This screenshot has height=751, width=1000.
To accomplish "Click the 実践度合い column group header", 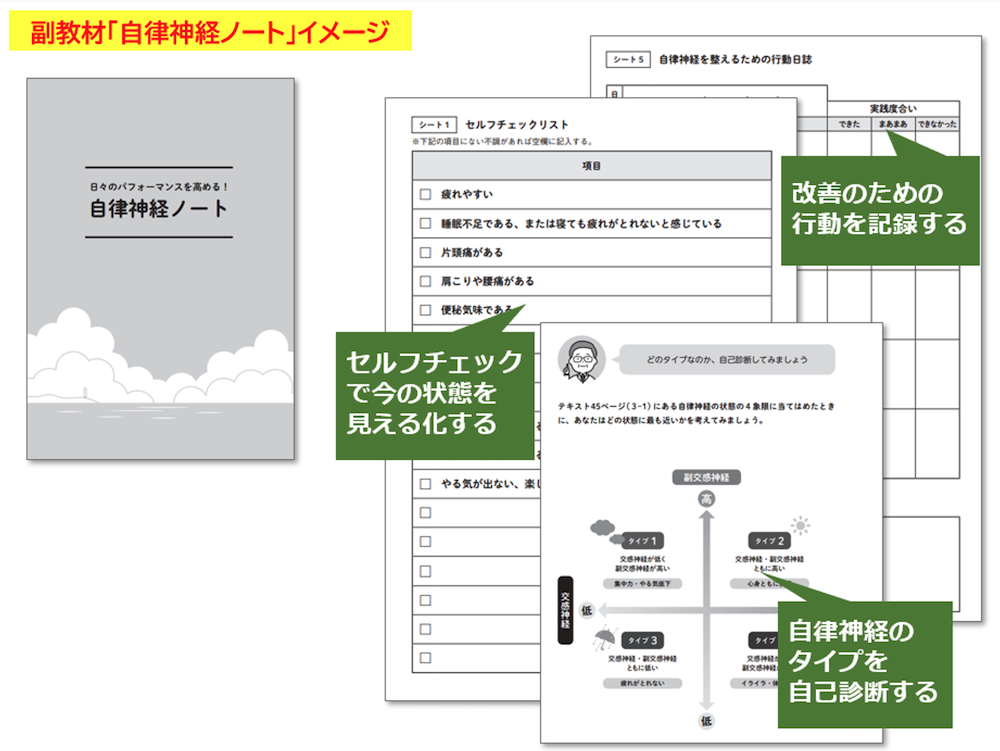I will pos(893,108).
